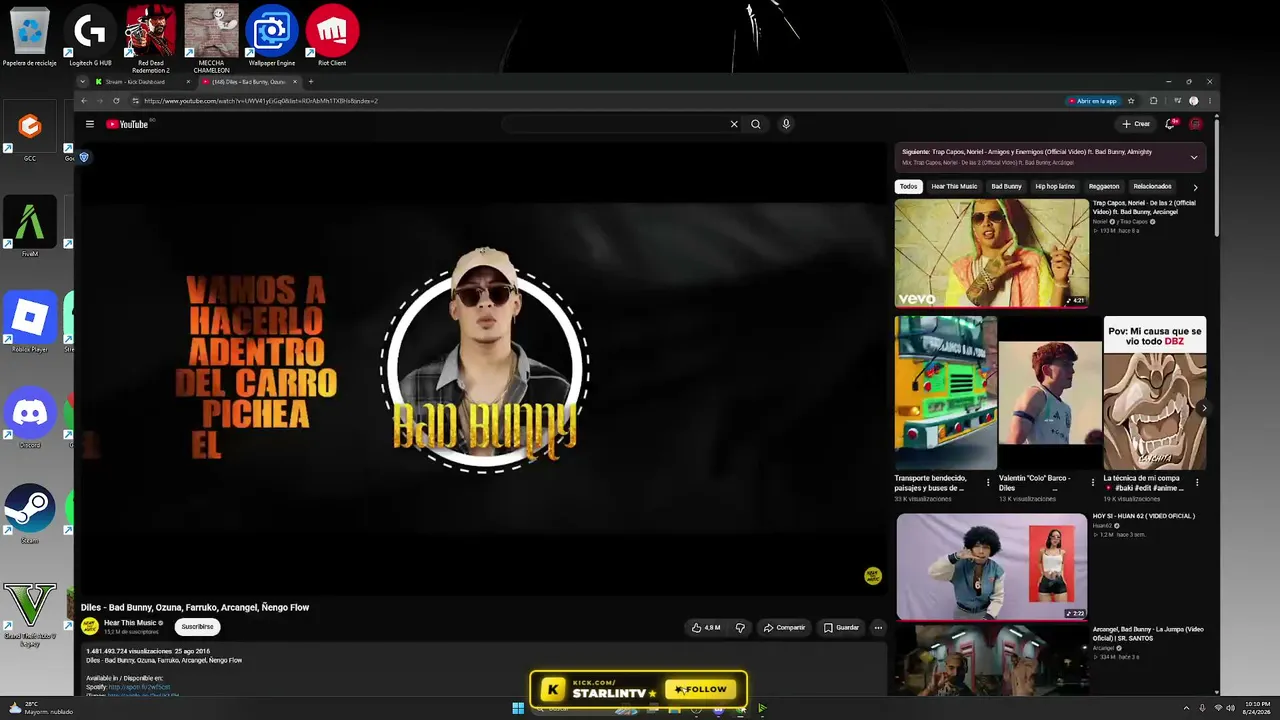Select the Reggaeton filter chip
The height and width of the screenshot is (720, 1280).
(1104, 186)
